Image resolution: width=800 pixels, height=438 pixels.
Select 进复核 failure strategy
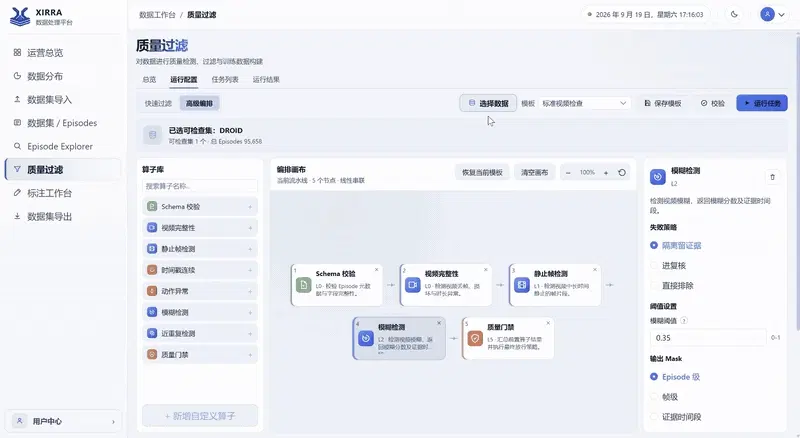point(668,265)
